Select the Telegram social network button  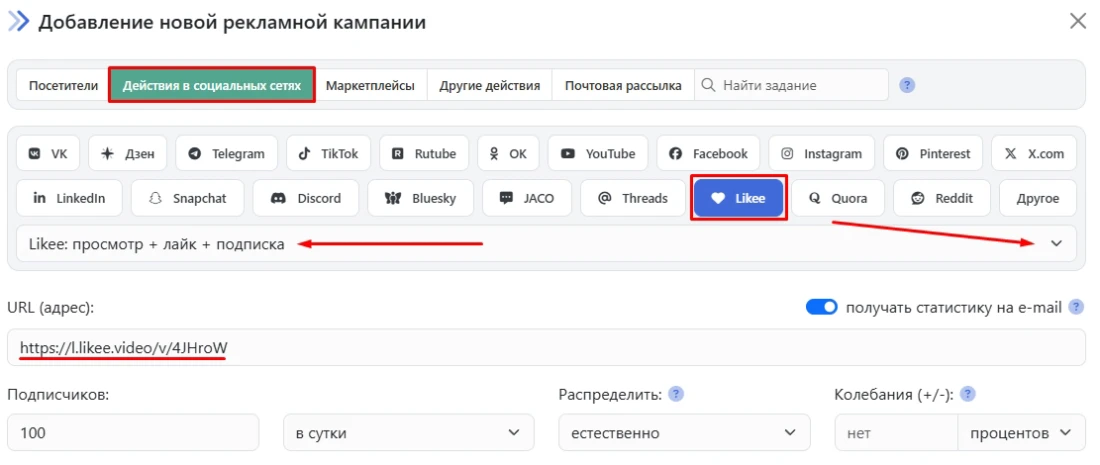226,154
